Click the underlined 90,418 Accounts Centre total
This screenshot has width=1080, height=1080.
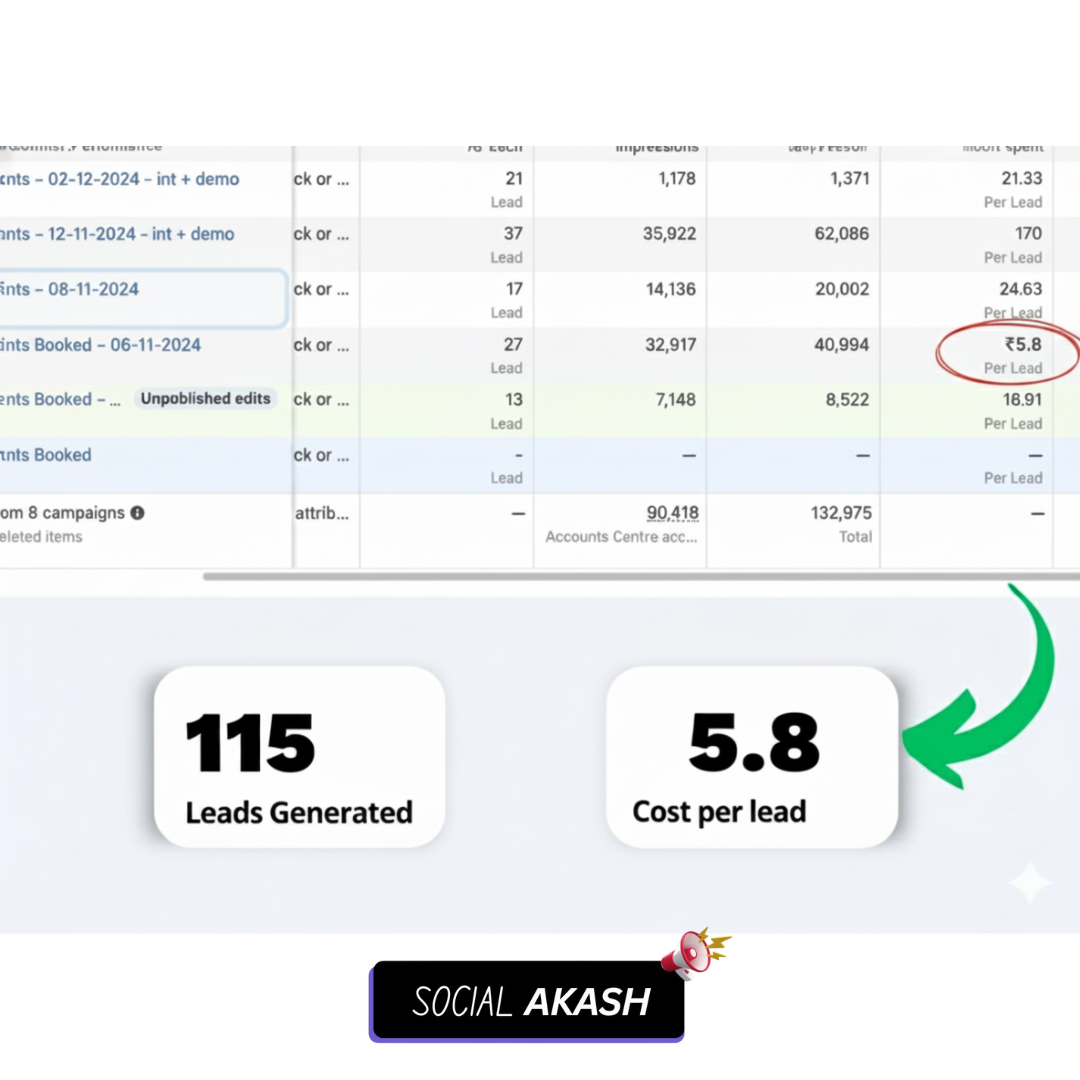(x=672, y=512)
